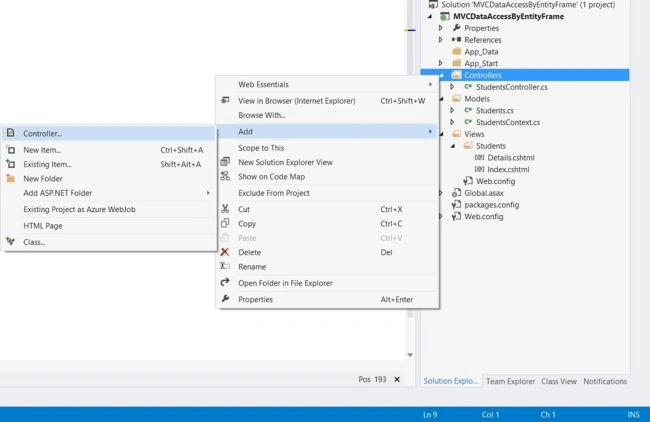Click the View in Browser icon
The width and height of the screenshot is (650, 422).
tap(225, 100)
